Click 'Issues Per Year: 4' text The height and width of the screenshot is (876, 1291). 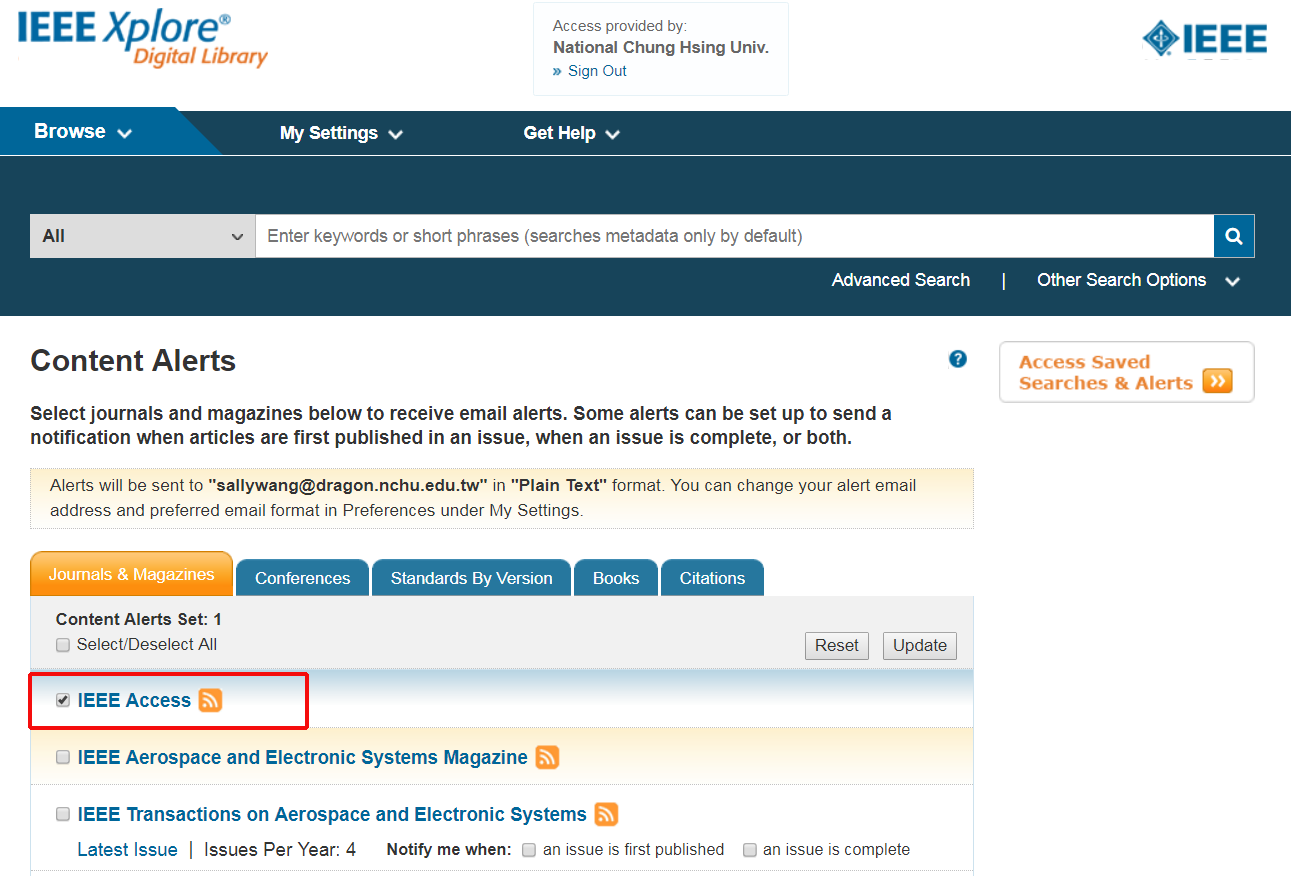pos(280,850)
